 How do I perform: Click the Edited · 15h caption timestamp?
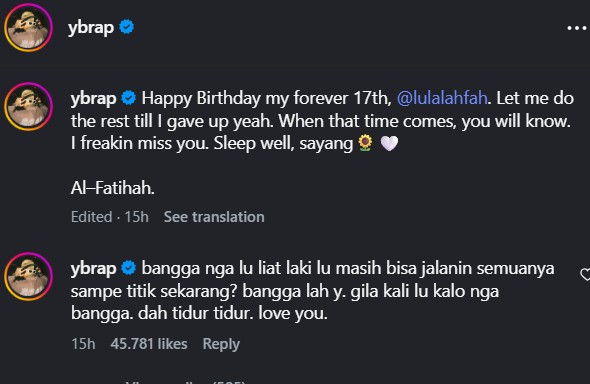pos(109,217)
